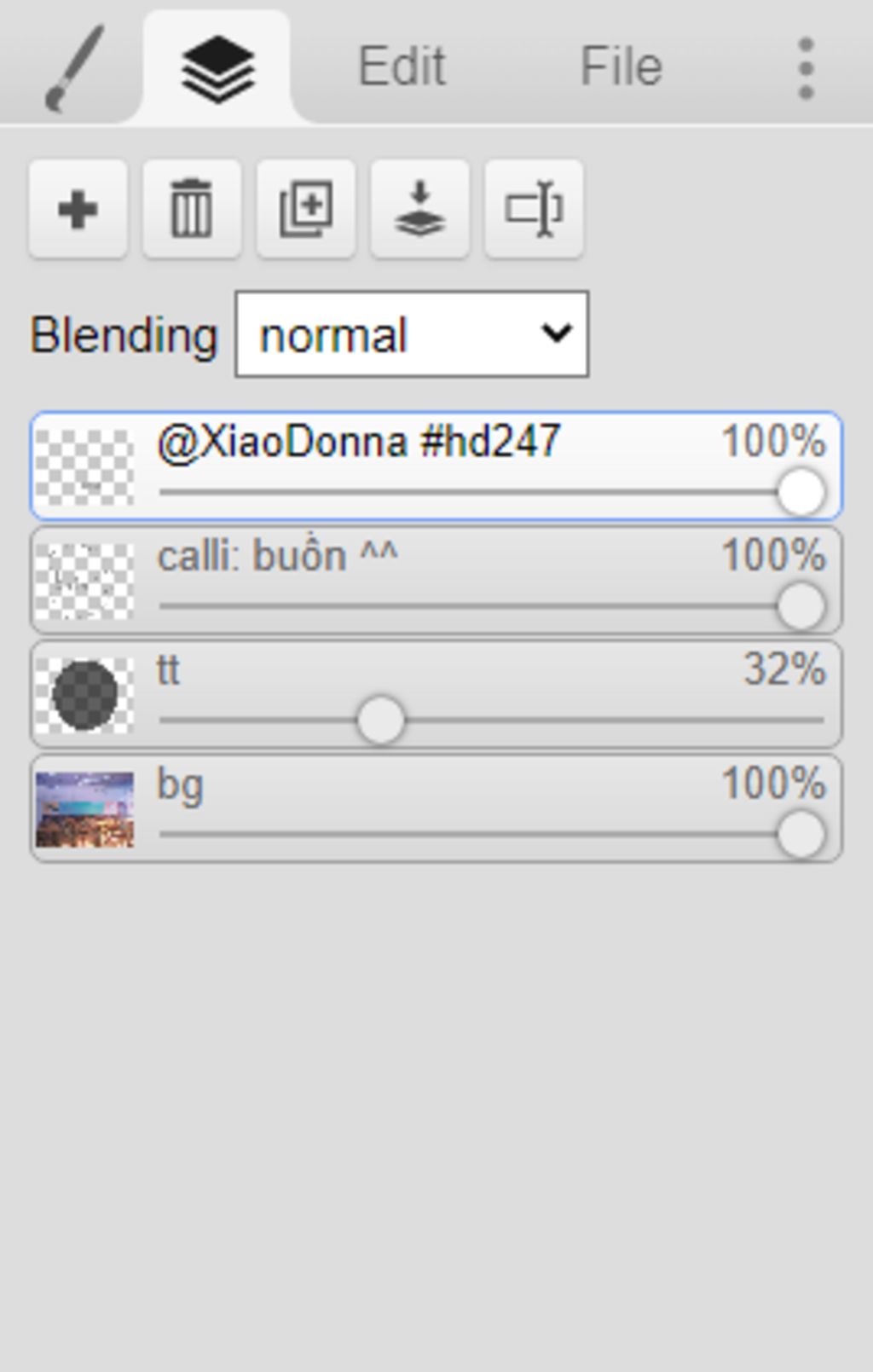Click the tt layer opacity slider handle
873x1372 pixels.
[380, 720]
